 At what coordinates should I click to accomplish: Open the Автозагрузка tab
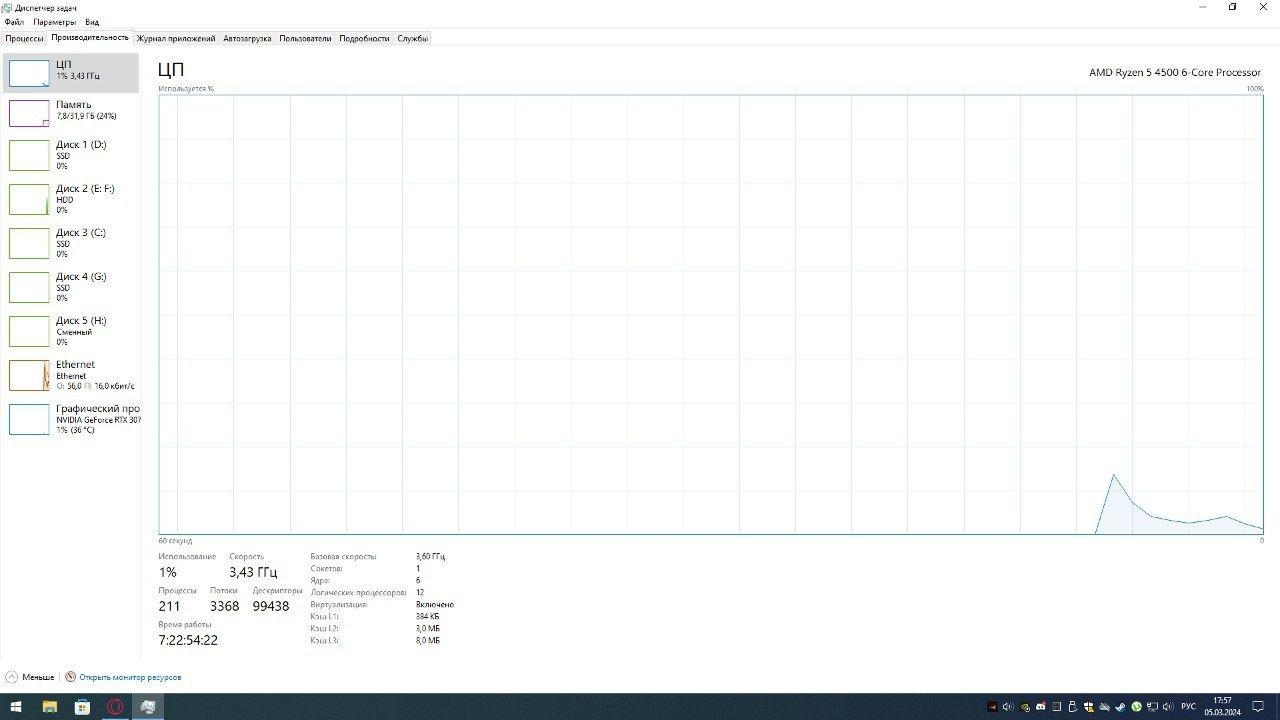pos(247,38)
